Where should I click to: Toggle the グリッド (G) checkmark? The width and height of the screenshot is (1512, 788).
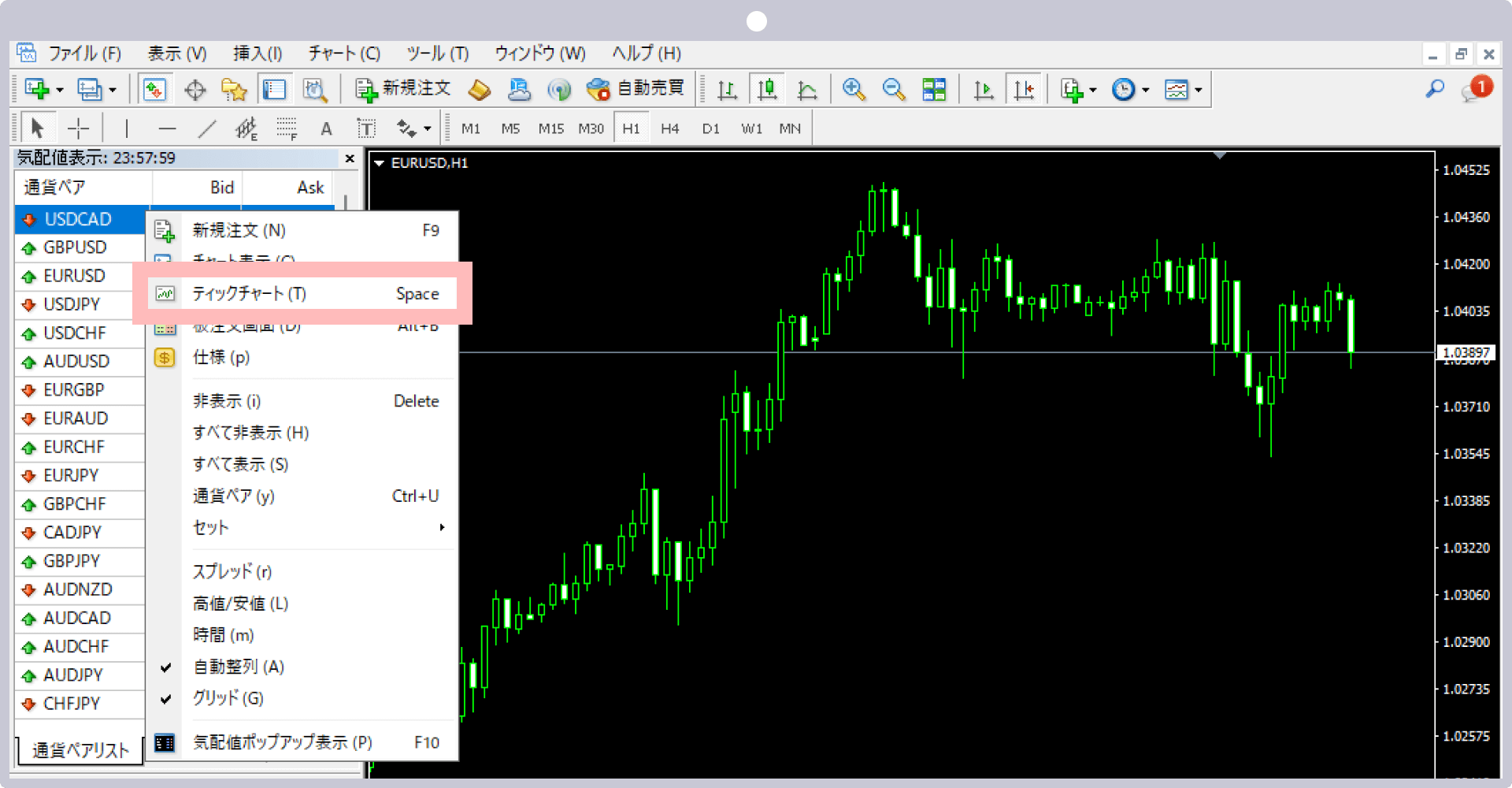[165, 699]
